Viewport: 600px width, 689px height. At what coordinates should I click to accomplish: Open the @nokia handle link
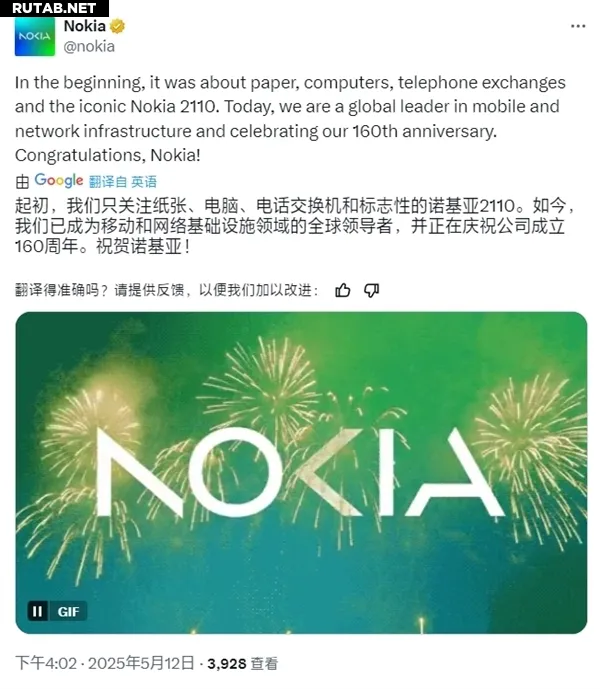click(x=89, y=46)
